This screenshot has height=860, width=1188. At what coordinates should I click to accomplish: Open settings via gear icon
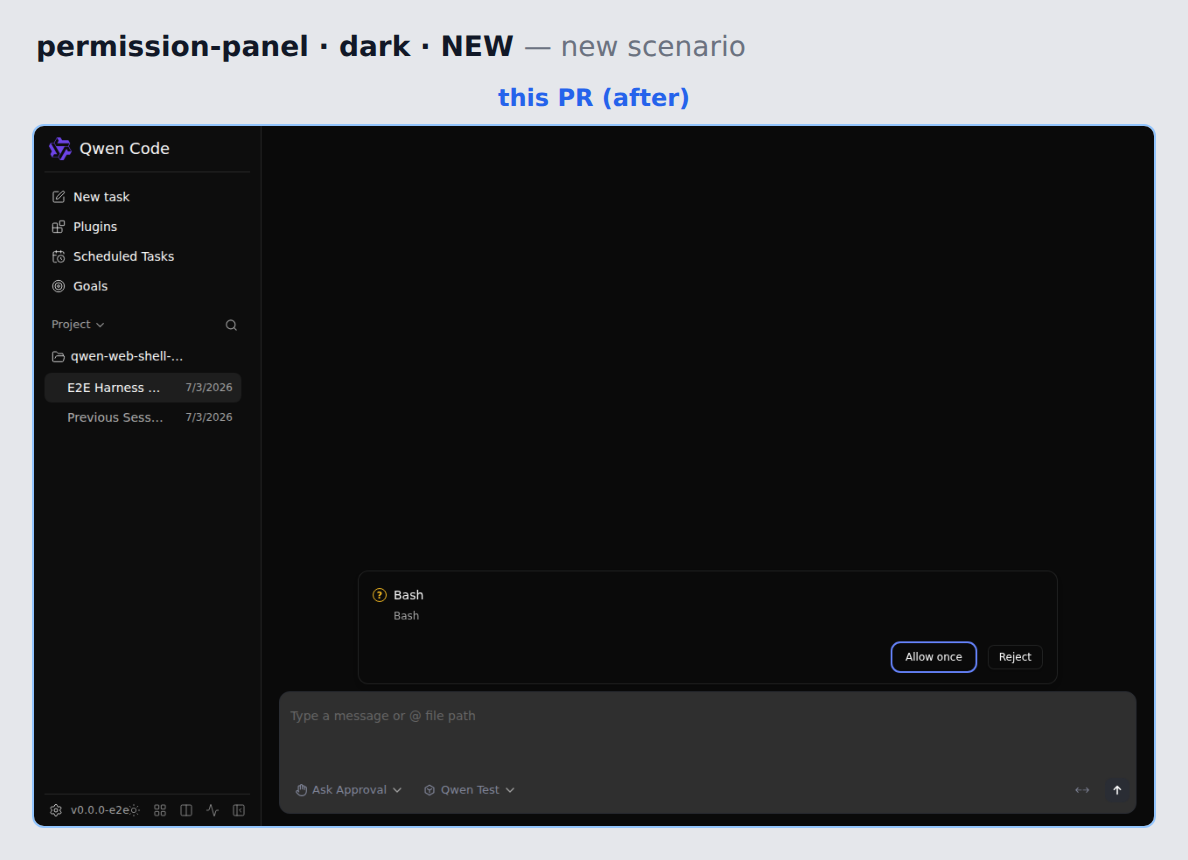[x=56, y=810]
